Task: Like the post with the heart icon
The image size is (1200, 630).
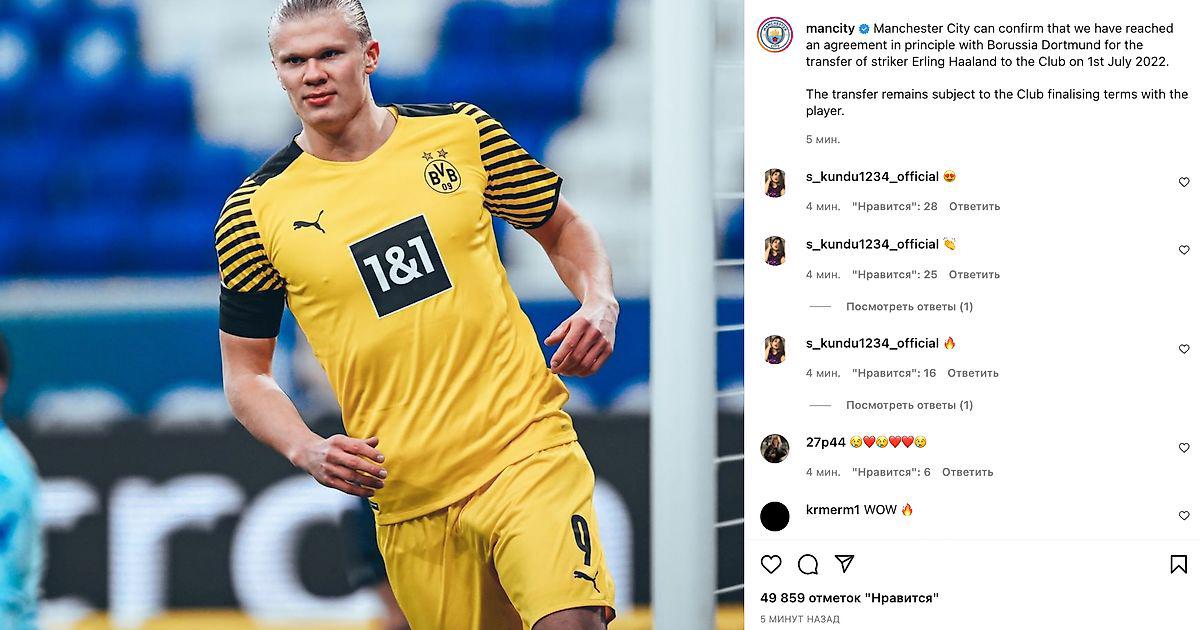Action: 771,564
